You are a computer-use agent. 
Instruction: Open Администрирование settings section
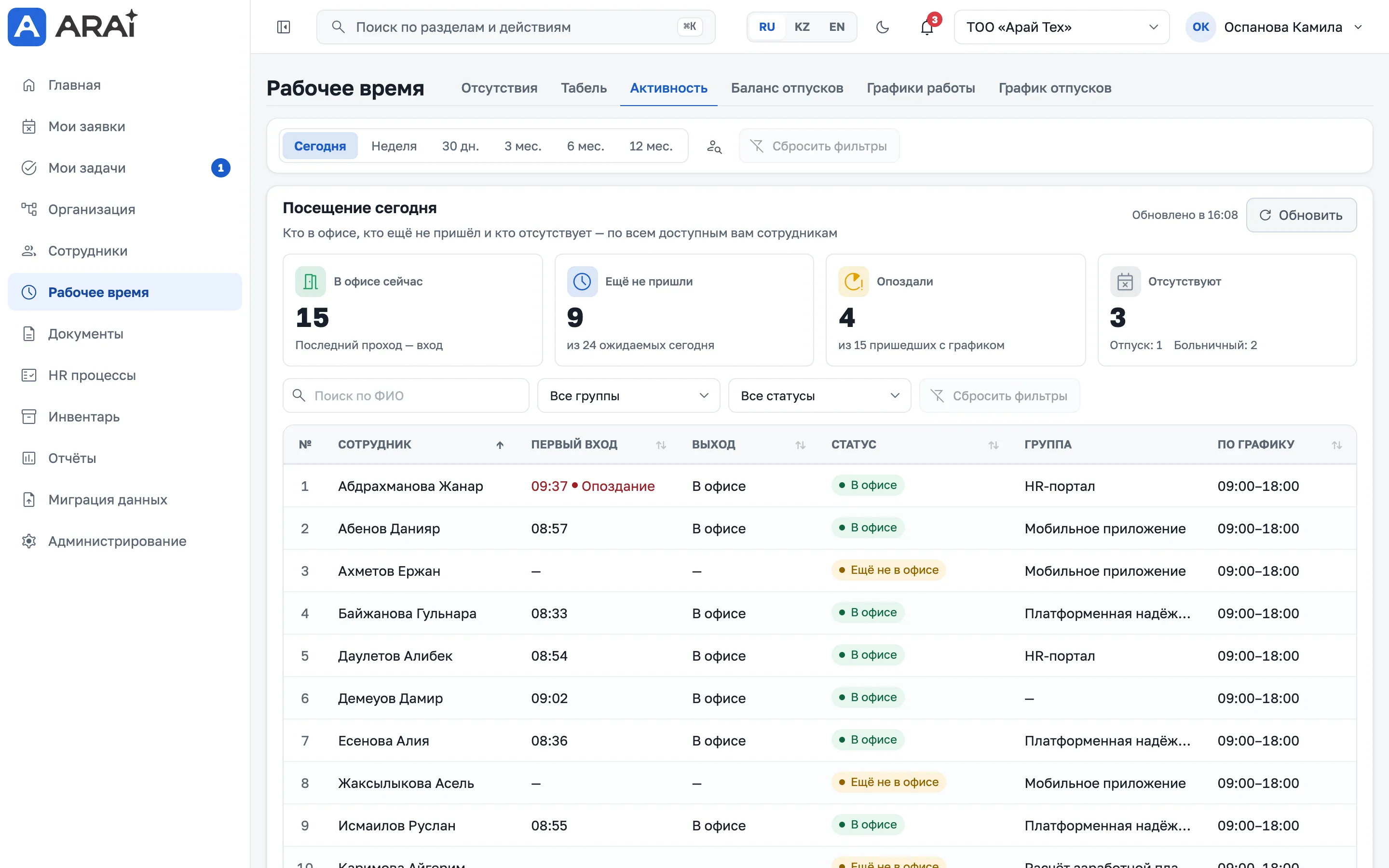[x=124, y=541]
